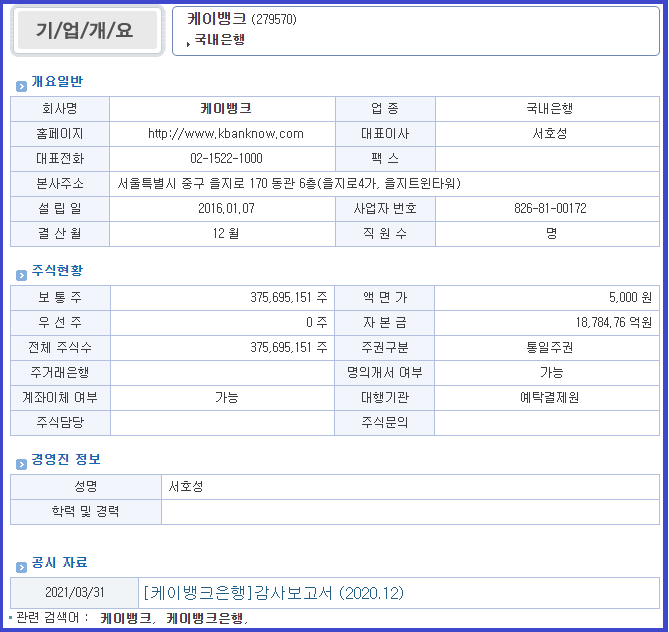669x632 pixels.
Task: Click the 주권구분 label cell
Action: coord(384,348)
